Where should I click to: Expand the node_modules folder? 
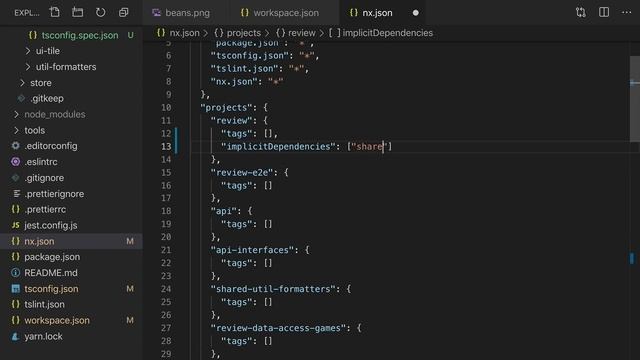16,114
